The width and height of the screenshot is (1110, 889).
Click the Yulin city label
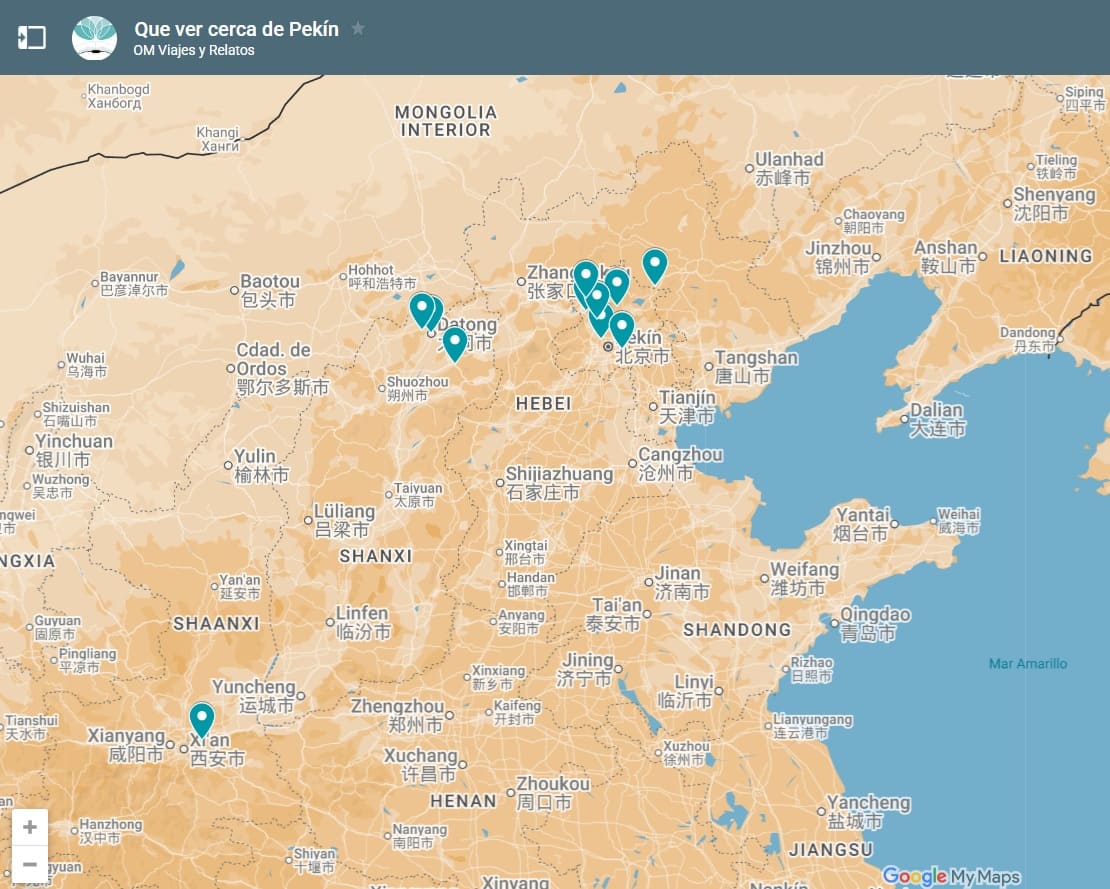(x=261, y=465)
